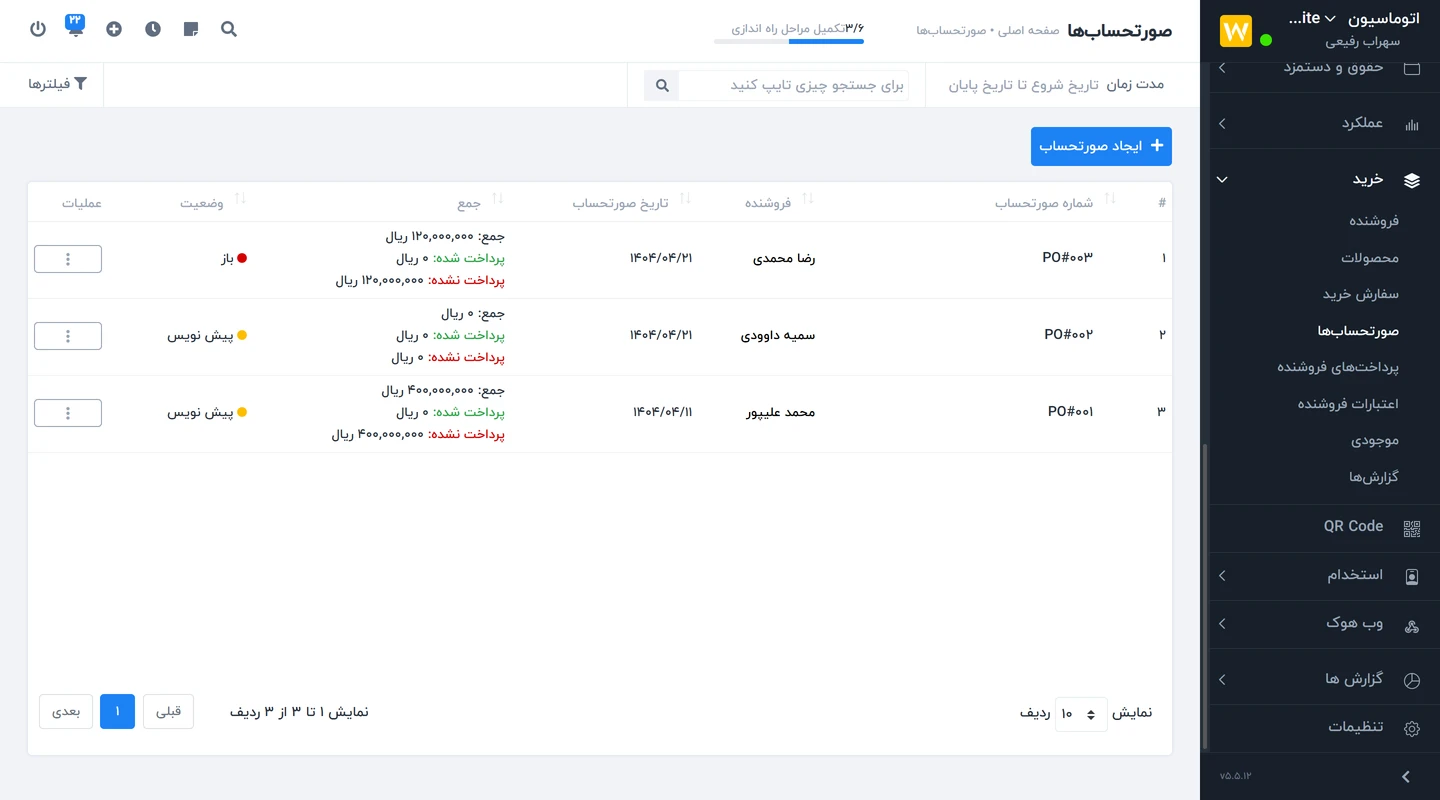
Task: Click the date range field تاریخ شروع تا تاریخ پایان
Action: [x=1023, y=85]
